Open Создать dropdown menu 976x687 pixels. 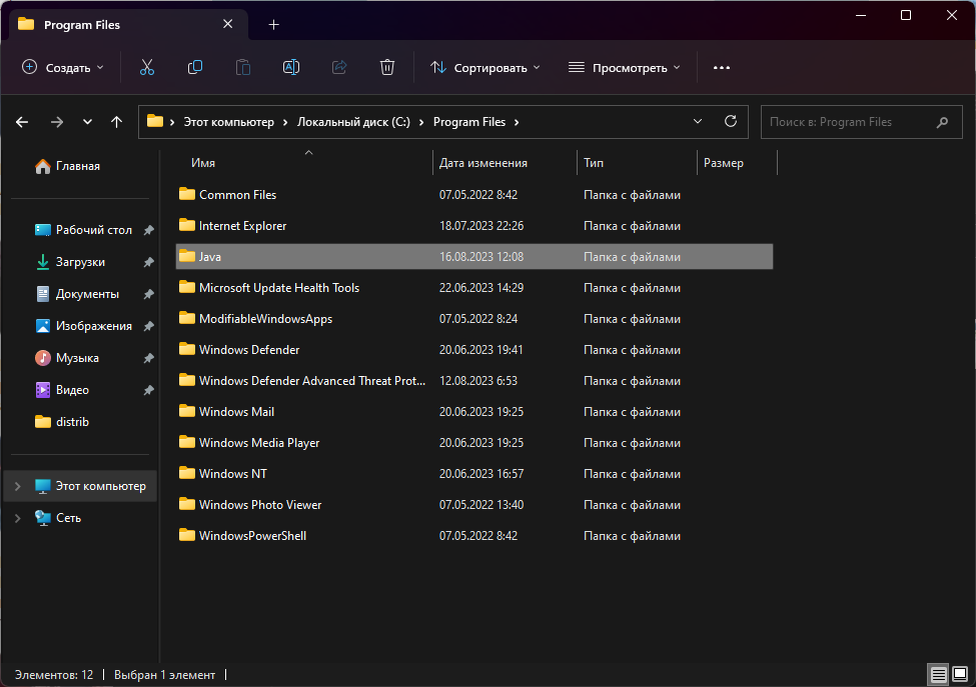coord(62,67)
